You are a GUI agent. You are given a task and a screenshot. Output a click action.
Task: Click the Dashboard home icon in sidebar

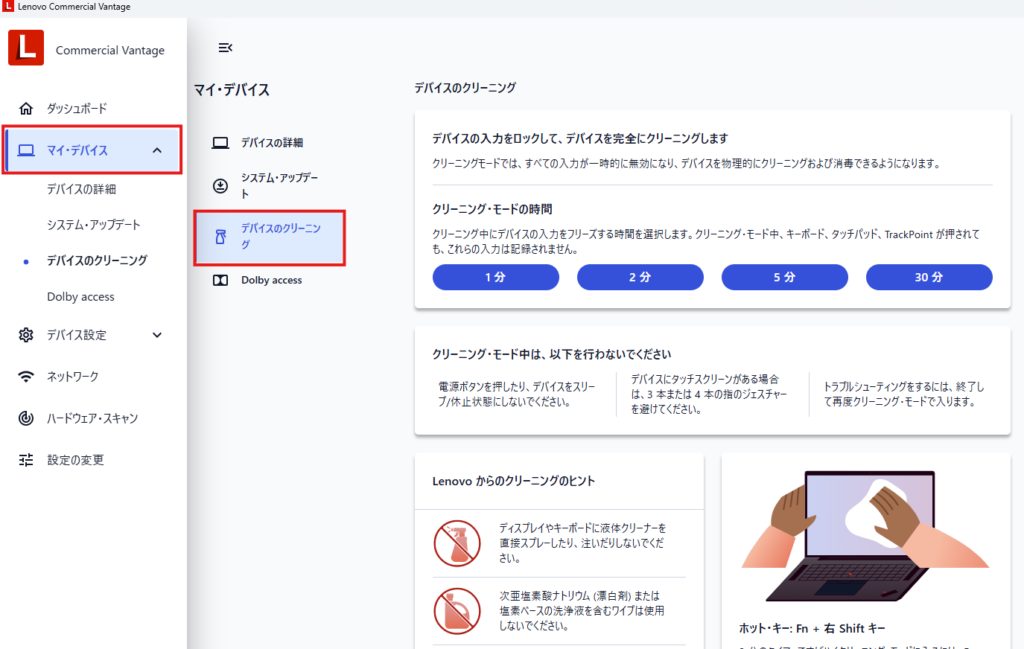(27, 108)
